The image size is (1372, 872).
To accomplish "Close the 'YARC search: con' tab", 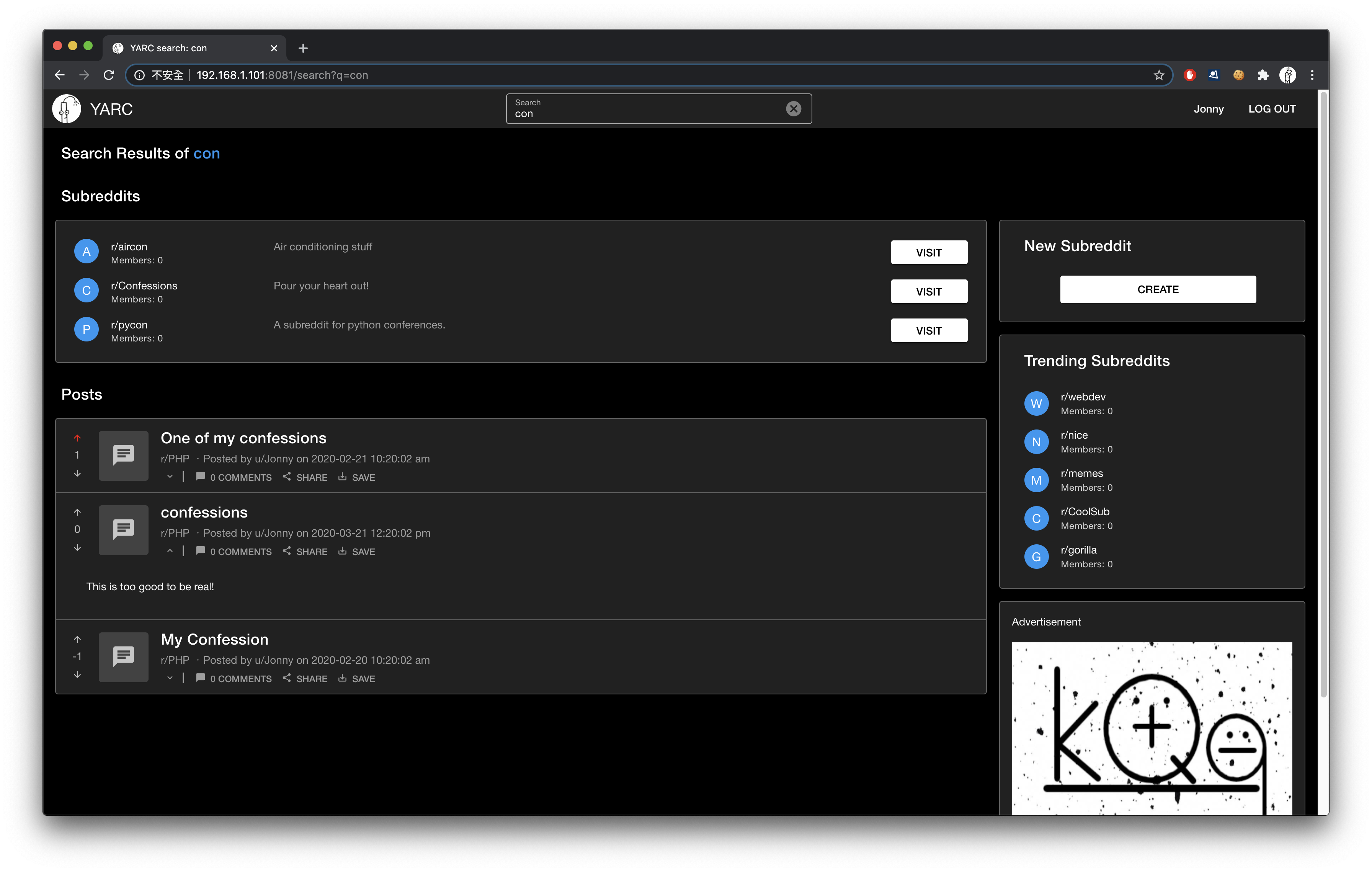I will pos(274,48).
